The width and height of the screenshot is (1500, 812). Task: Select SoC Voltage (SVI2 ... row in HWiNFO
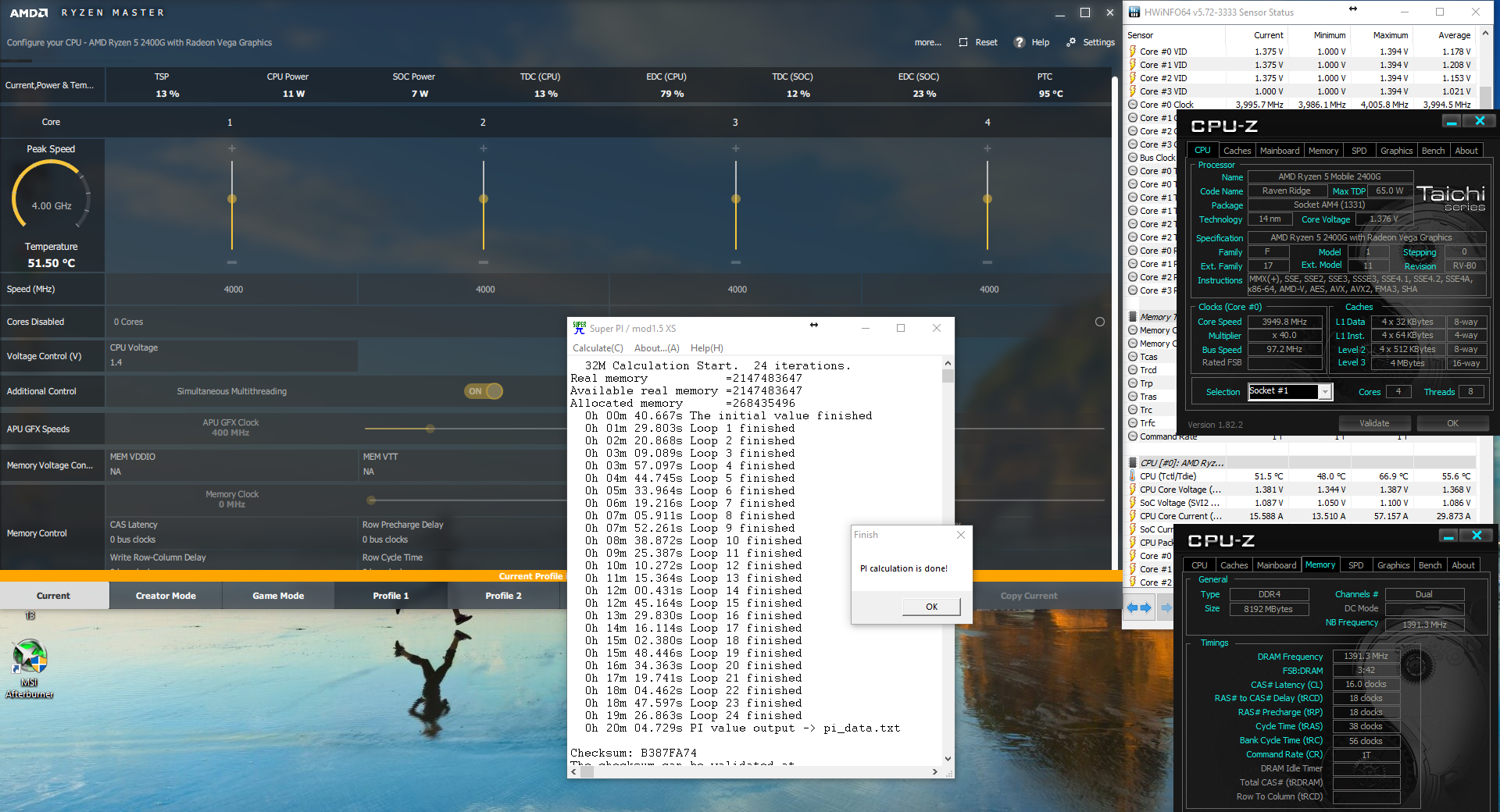click(x=1300, y=503)
